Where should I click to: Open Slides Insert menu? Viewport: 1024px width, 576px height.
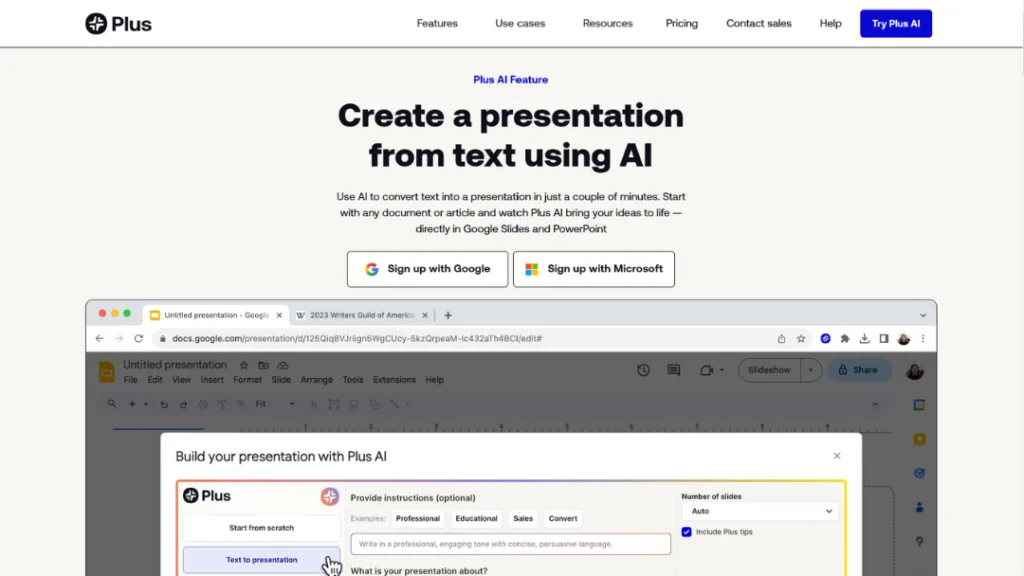(x=212, y=380)
